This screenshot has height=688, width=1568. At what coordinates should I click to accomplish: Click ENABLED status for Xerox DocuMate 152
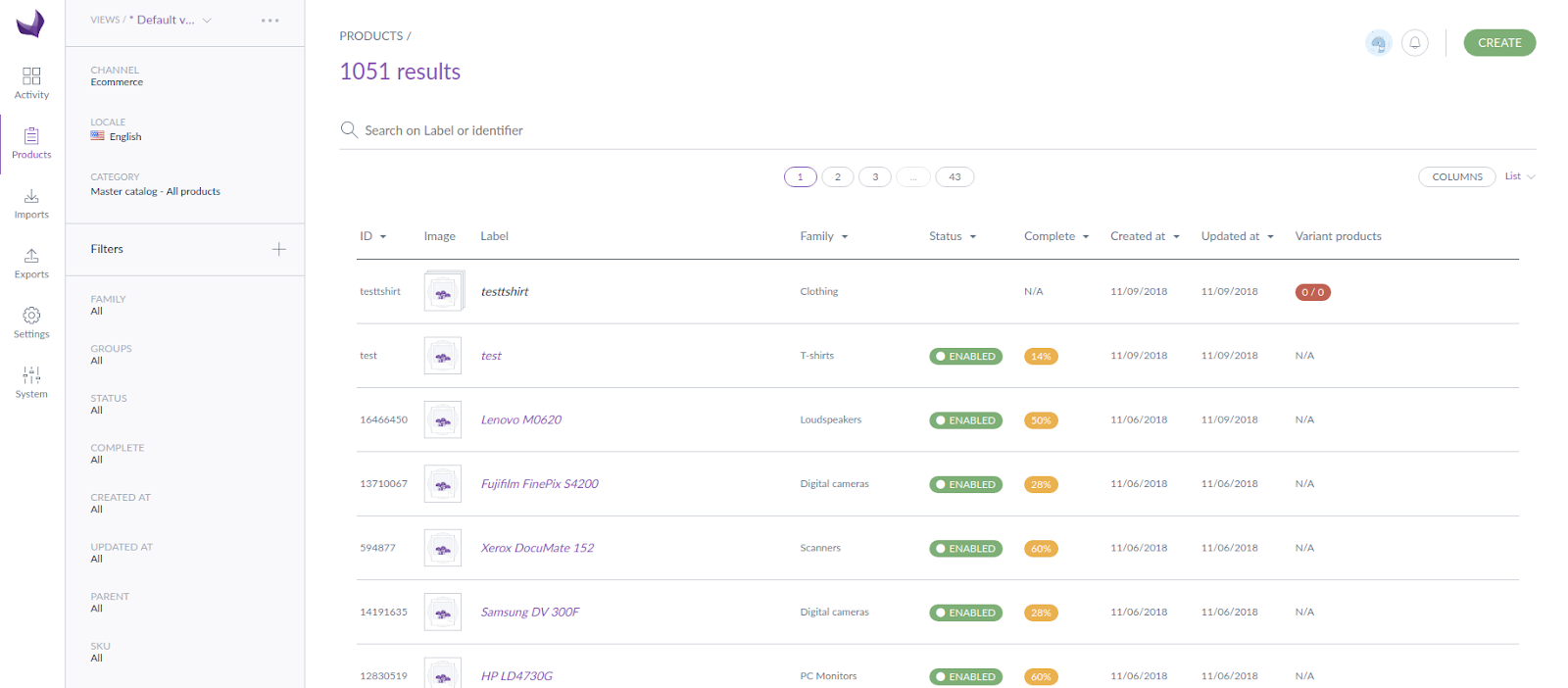[966, 549]
